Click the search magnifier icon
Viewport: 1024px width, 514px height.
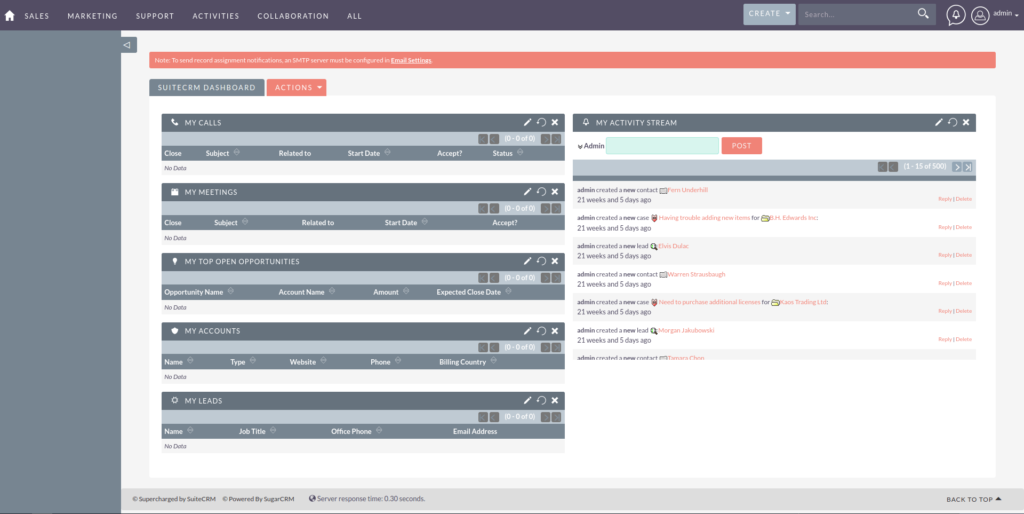tap(923, 14)
